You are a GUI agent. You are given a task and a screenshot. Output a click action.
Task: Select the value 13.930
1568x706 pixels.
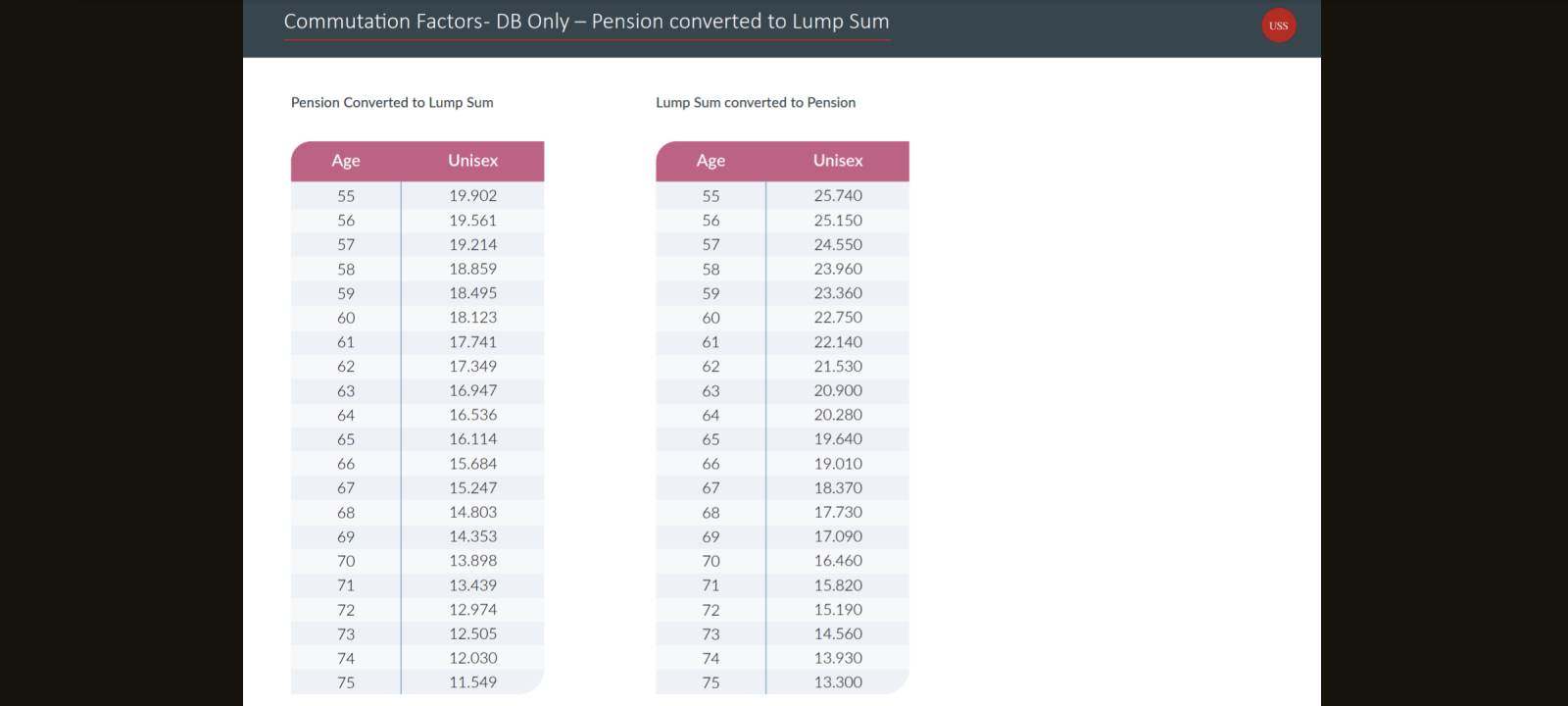(x=838, y=658)
